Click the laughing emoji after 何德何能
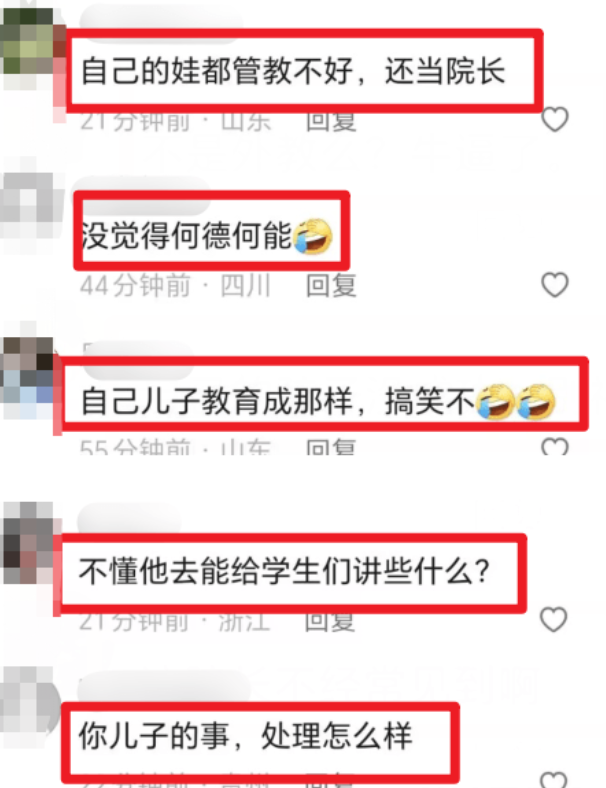Image resolution: width=606 pixels, height=788 pixels. [313, 236]
